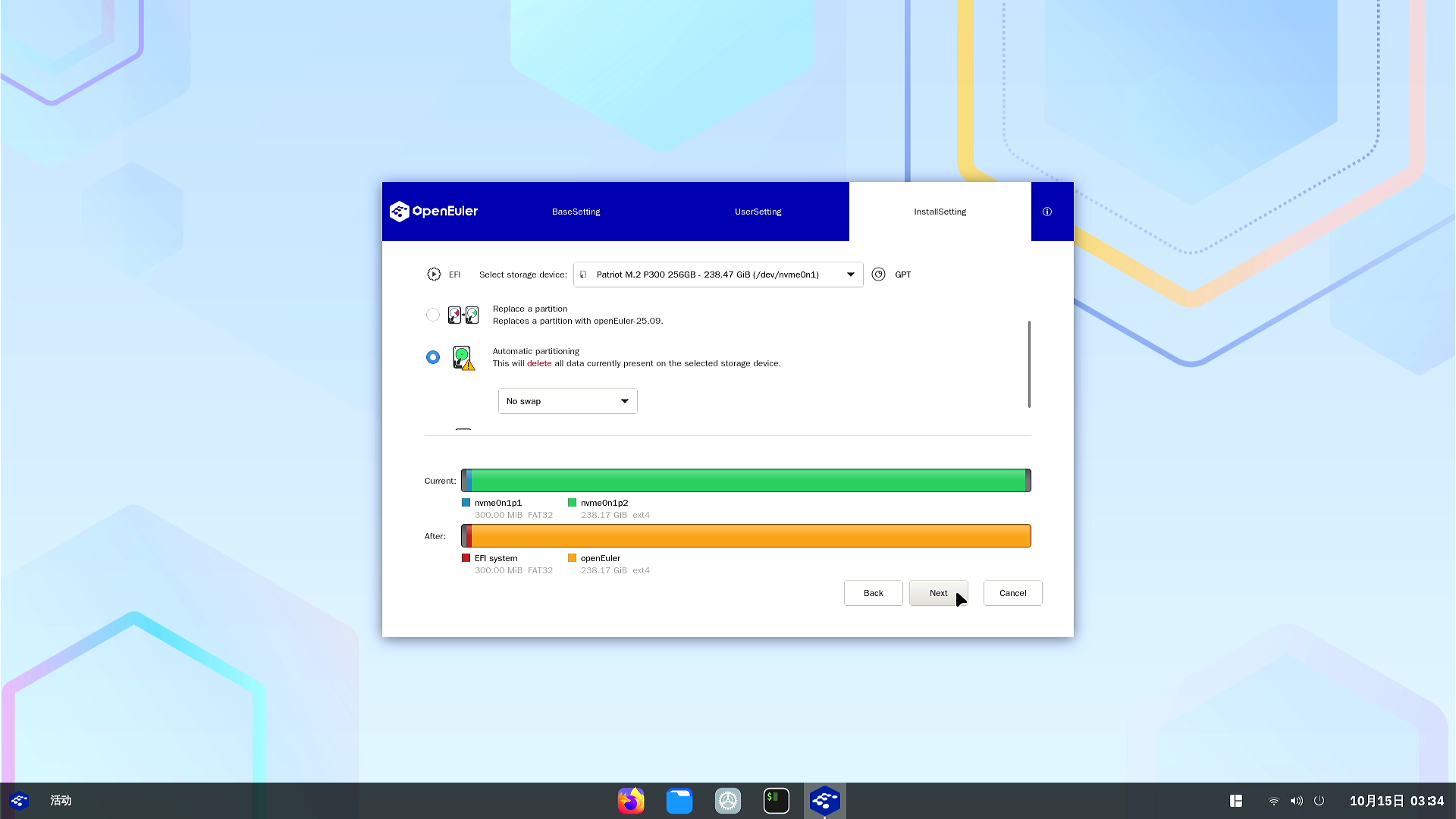Switch to the BaseSetting tab

click(576, 212)
